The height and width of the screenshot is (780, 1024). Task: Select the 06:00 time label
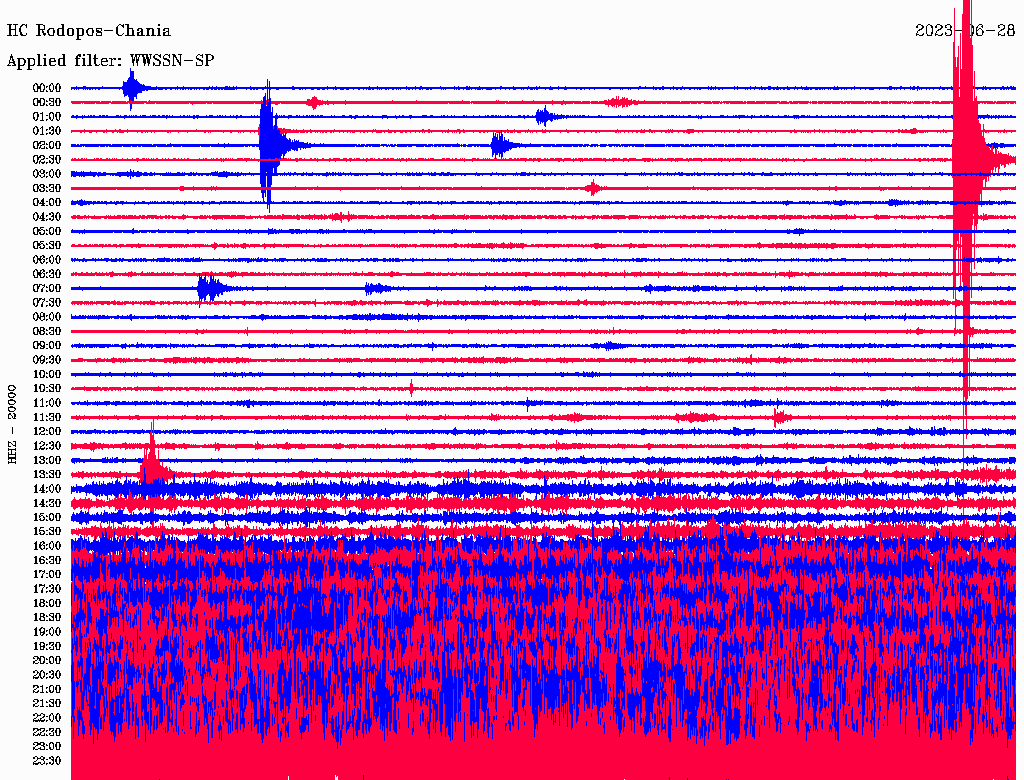click(x=47, y=260)
